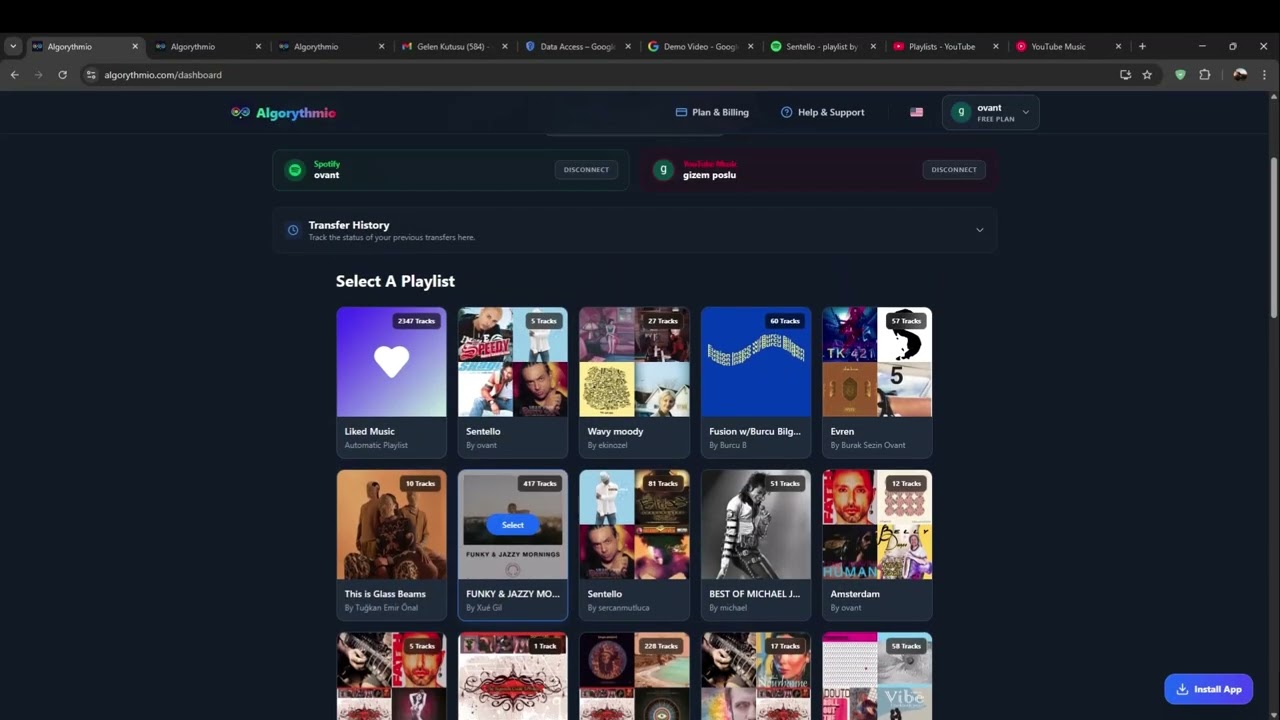The width and height of the screenshot is (1280, 720).
Task: Click the Transfer History clock icon
Action: 293,230
